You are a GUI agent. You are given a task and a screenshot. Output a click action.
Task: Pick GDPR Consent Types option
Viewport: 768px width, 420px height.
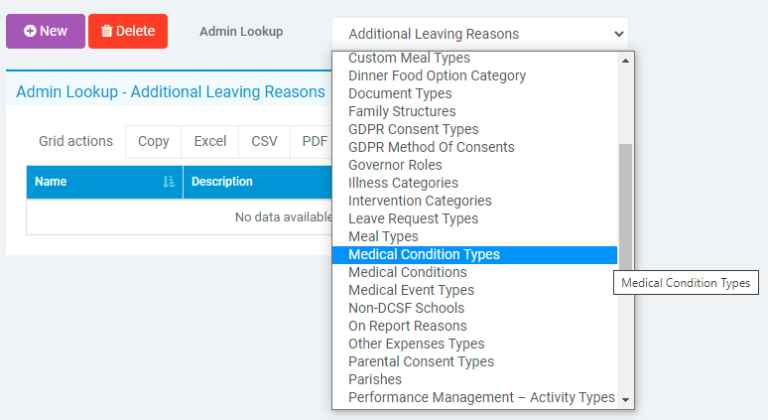click(413, 130)
